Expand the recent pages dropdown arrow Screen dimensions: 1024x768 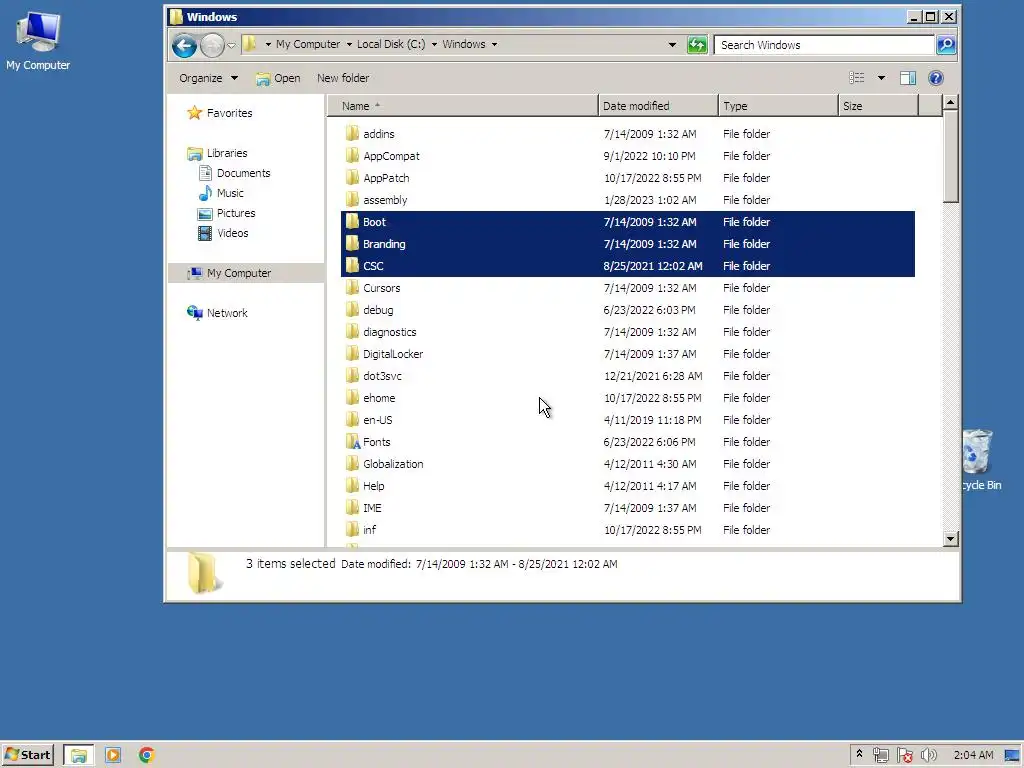tap(231, 45)
